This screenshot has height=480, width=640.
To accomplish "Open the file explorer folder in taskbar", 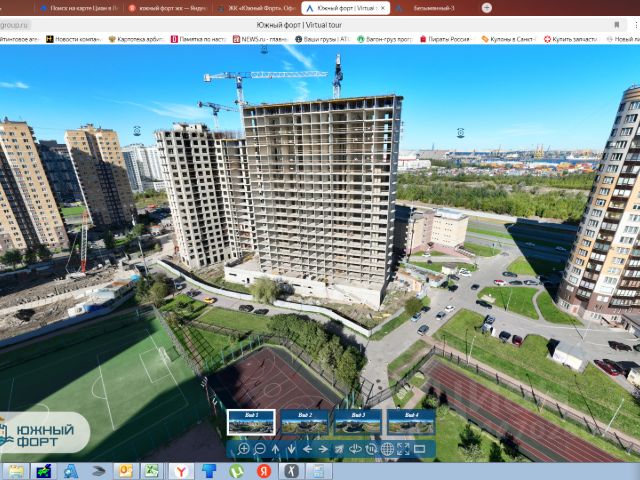I will coord(16,471).
